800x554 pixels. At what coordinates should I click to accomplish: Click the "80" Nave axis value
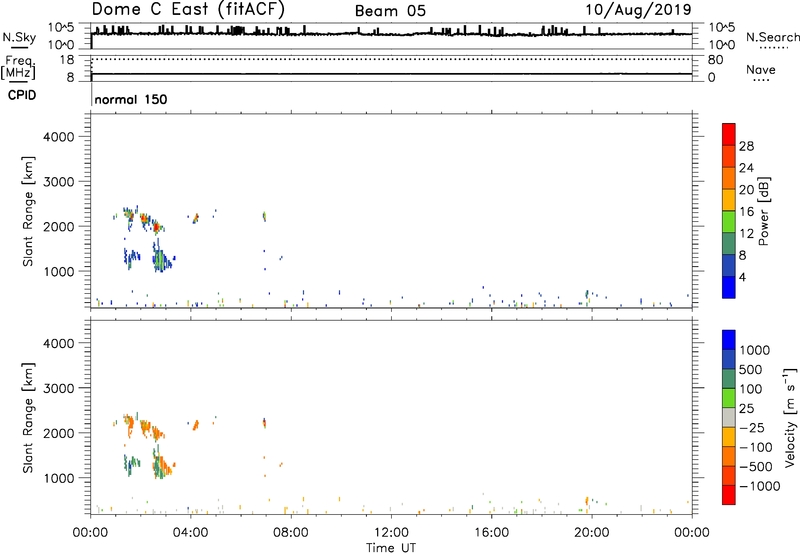715,60
